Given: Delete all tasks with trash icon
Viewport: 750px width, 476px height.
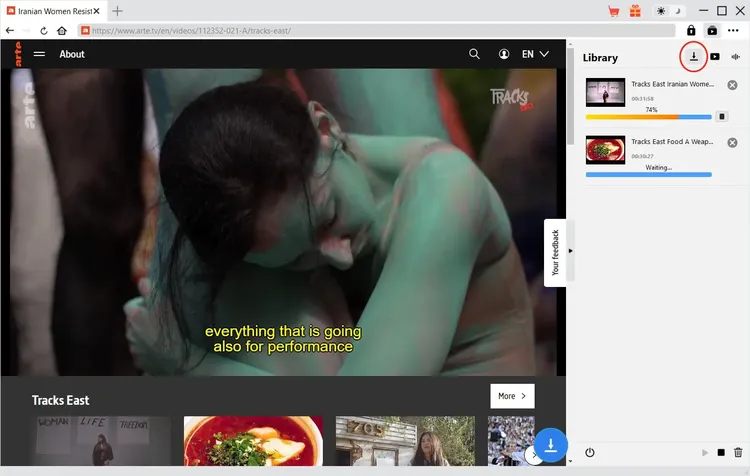Looking at the screenshot, I should 739,453.
